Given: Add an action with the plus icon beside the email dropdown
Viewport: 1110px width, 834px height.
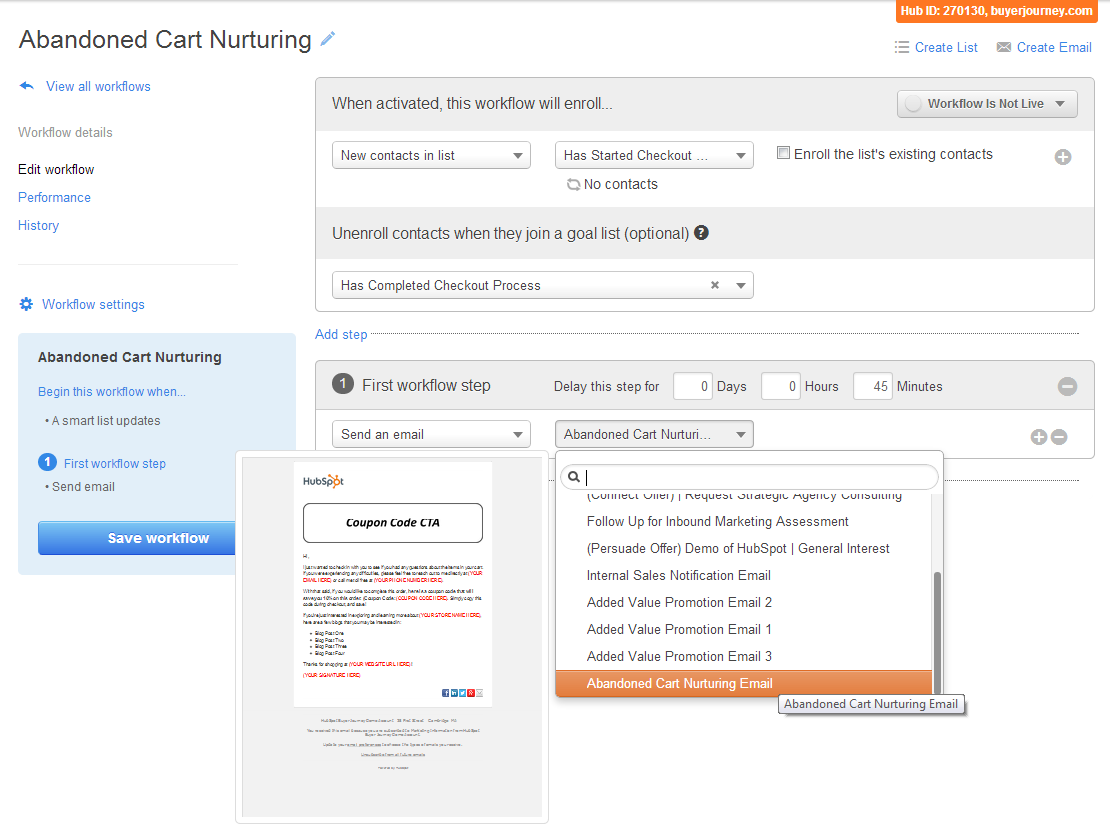Looking at the screenshot, I should (1039, 437).
